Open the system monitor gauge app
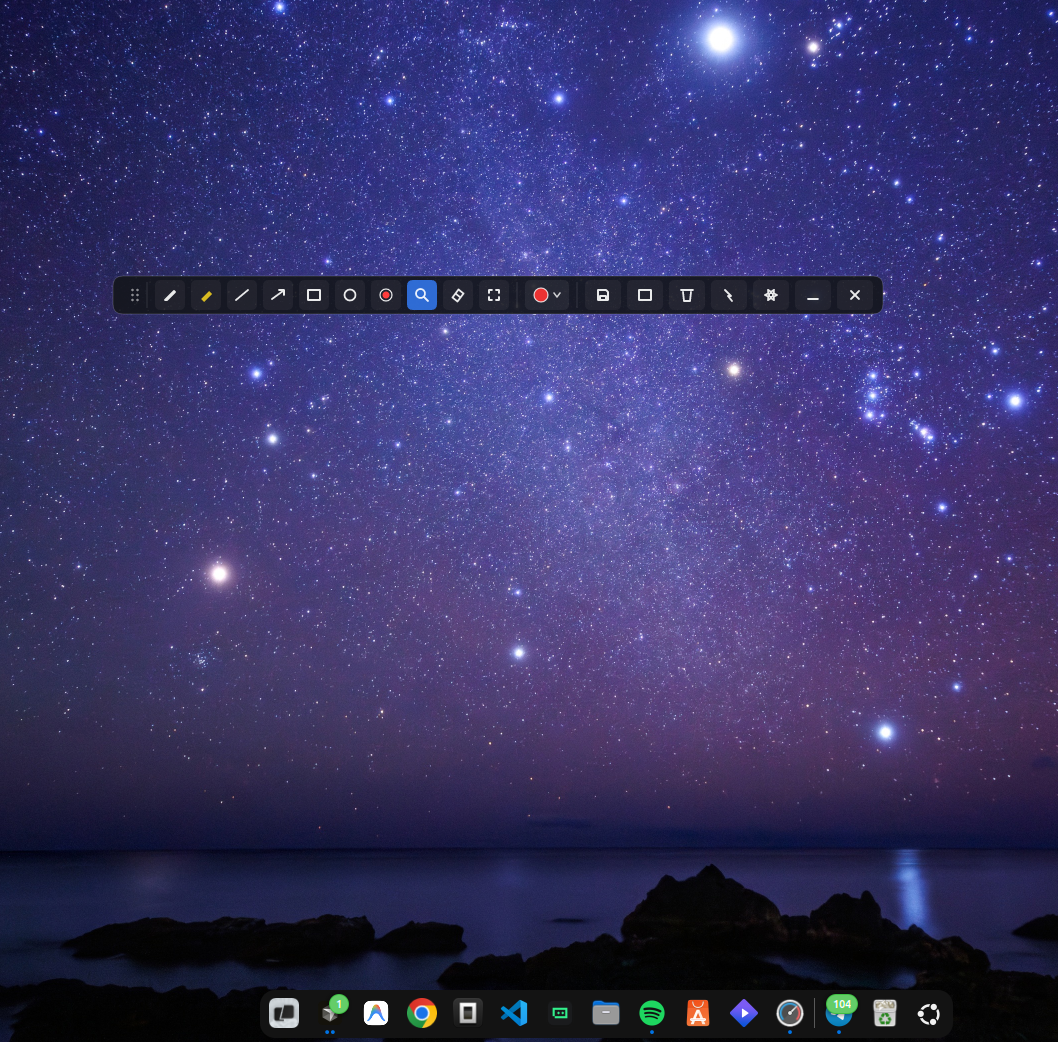 click(789, 1013)
